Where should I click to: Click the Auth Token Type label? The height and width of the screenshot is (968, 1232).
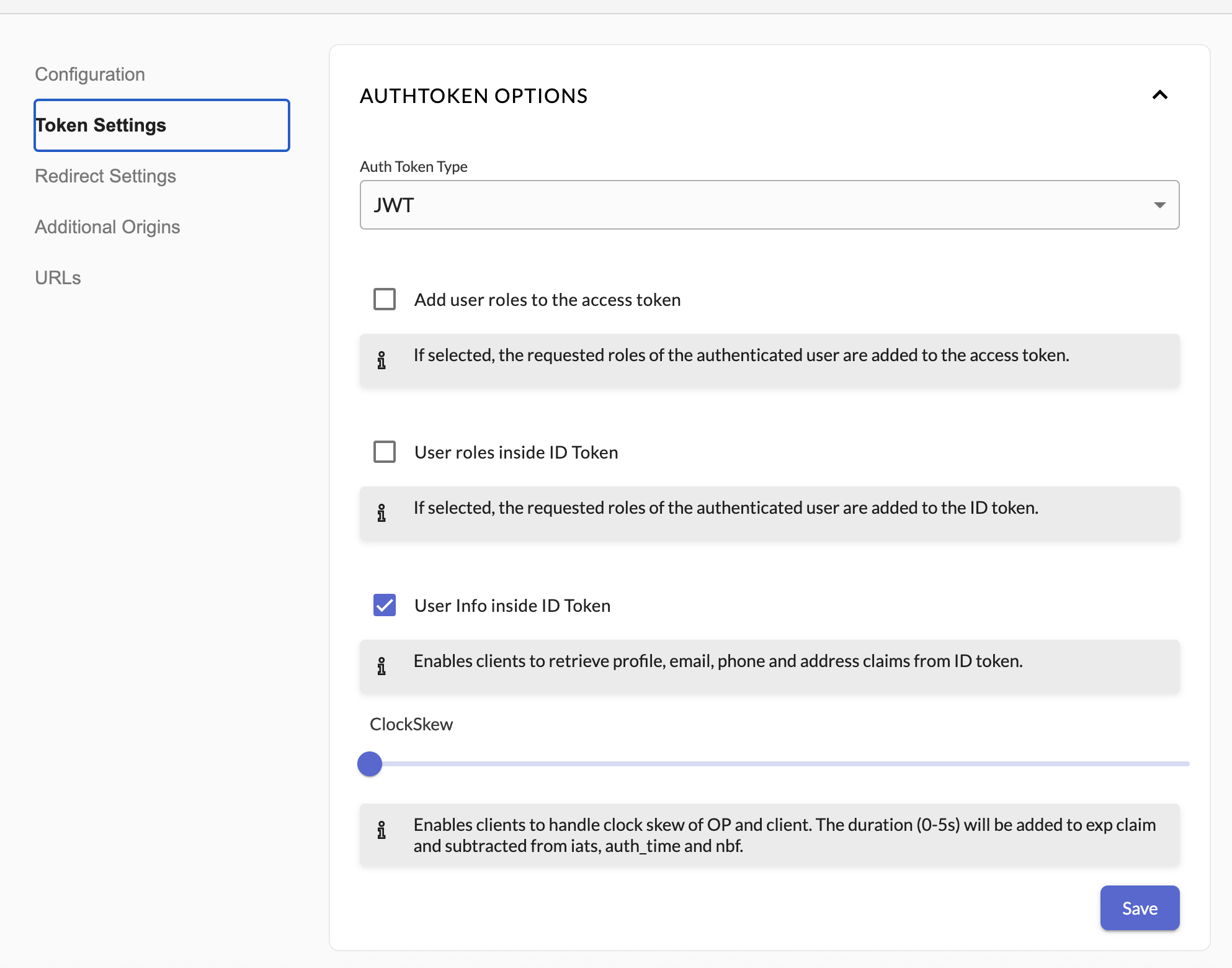(414, 166)
